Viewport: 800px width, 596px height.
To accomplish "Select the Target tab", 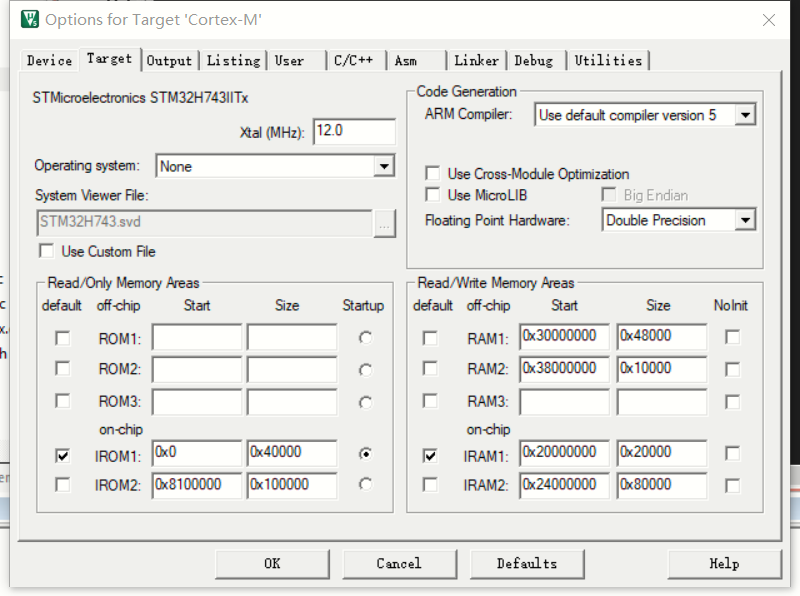I will [x=109, y=59].
